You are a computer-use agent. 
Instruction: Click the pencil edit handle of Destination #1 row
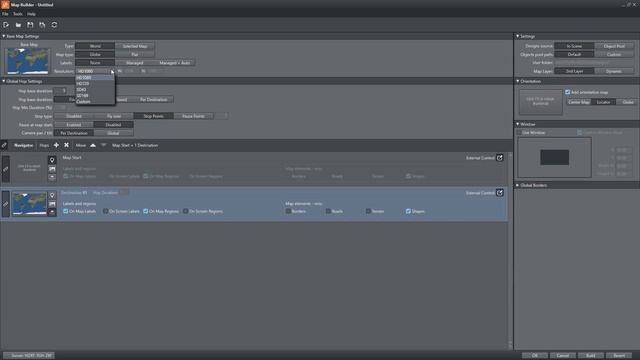[6, 204]
